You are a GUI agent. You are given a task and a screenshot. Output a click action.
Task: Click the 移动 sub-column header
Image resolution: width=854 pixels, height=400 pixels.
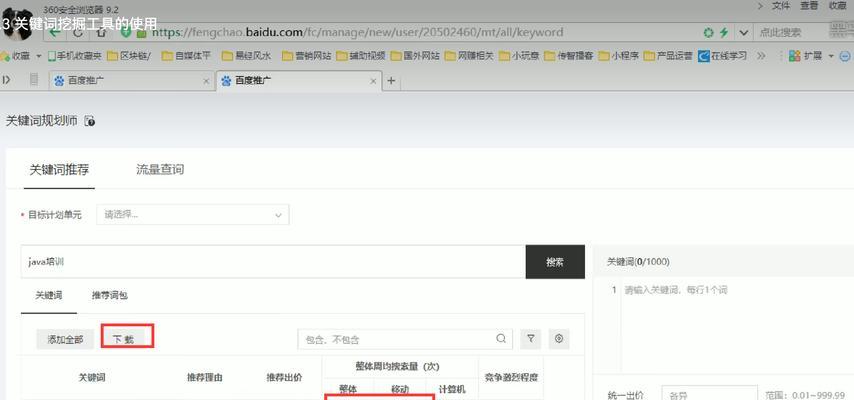coord(400,389)
